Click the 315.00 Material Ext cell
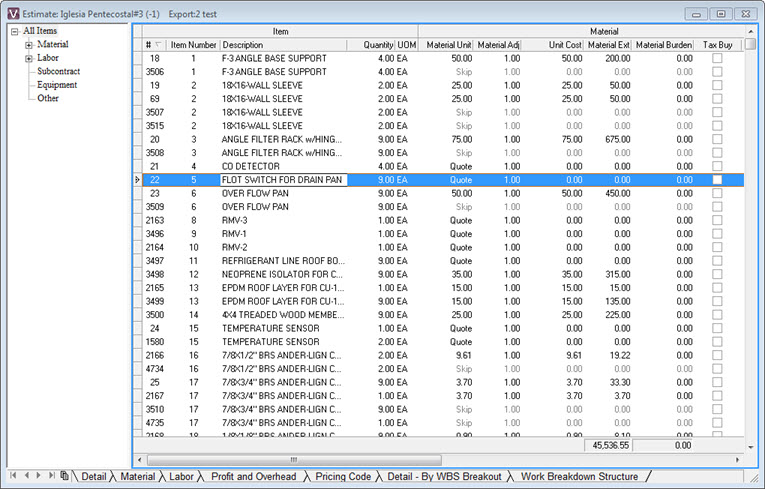Image resolution: width=765 pixels, height=489 pixels. [608, 274]
